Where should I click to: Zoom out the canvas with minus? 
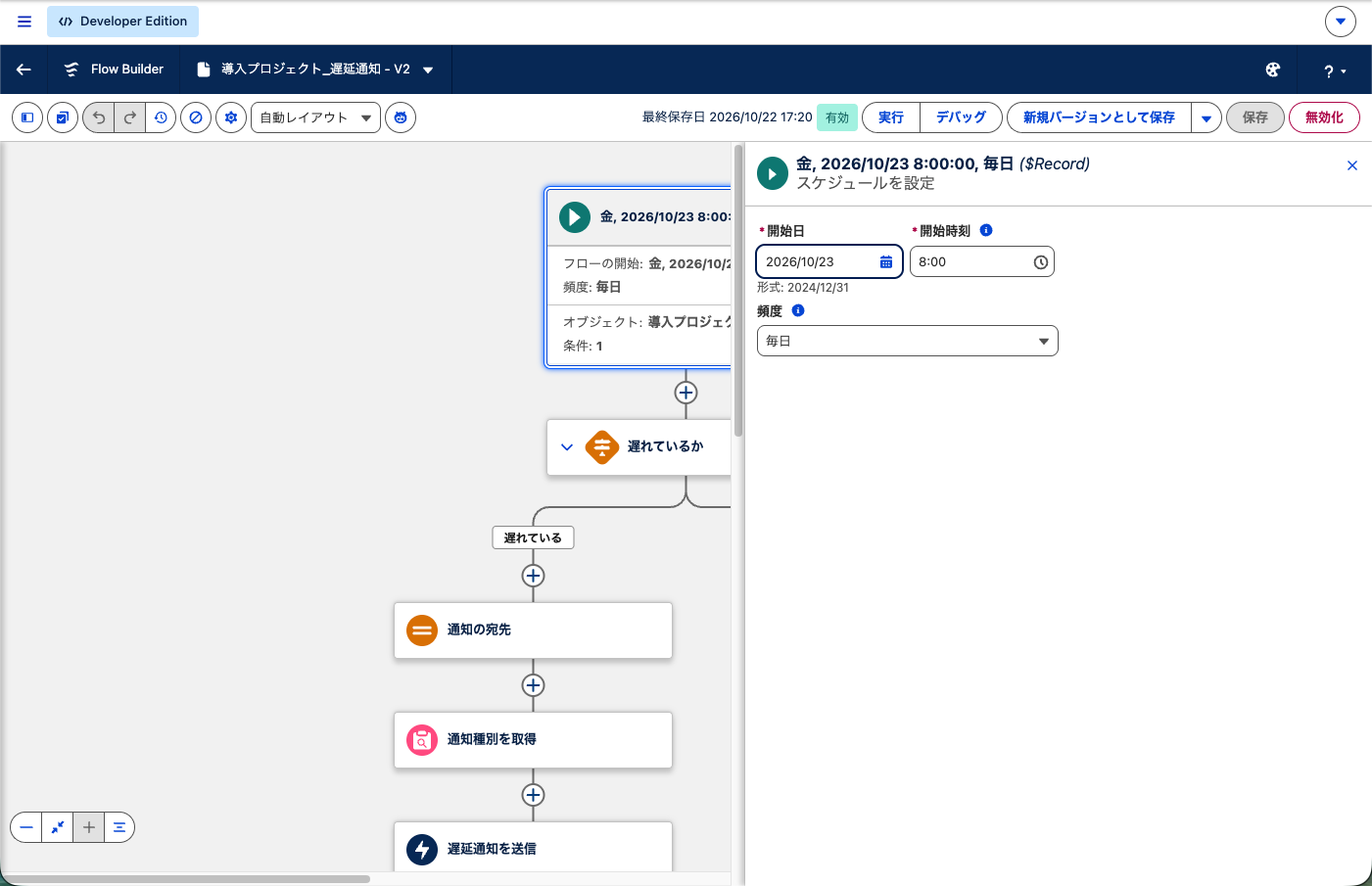pos(26,827)
